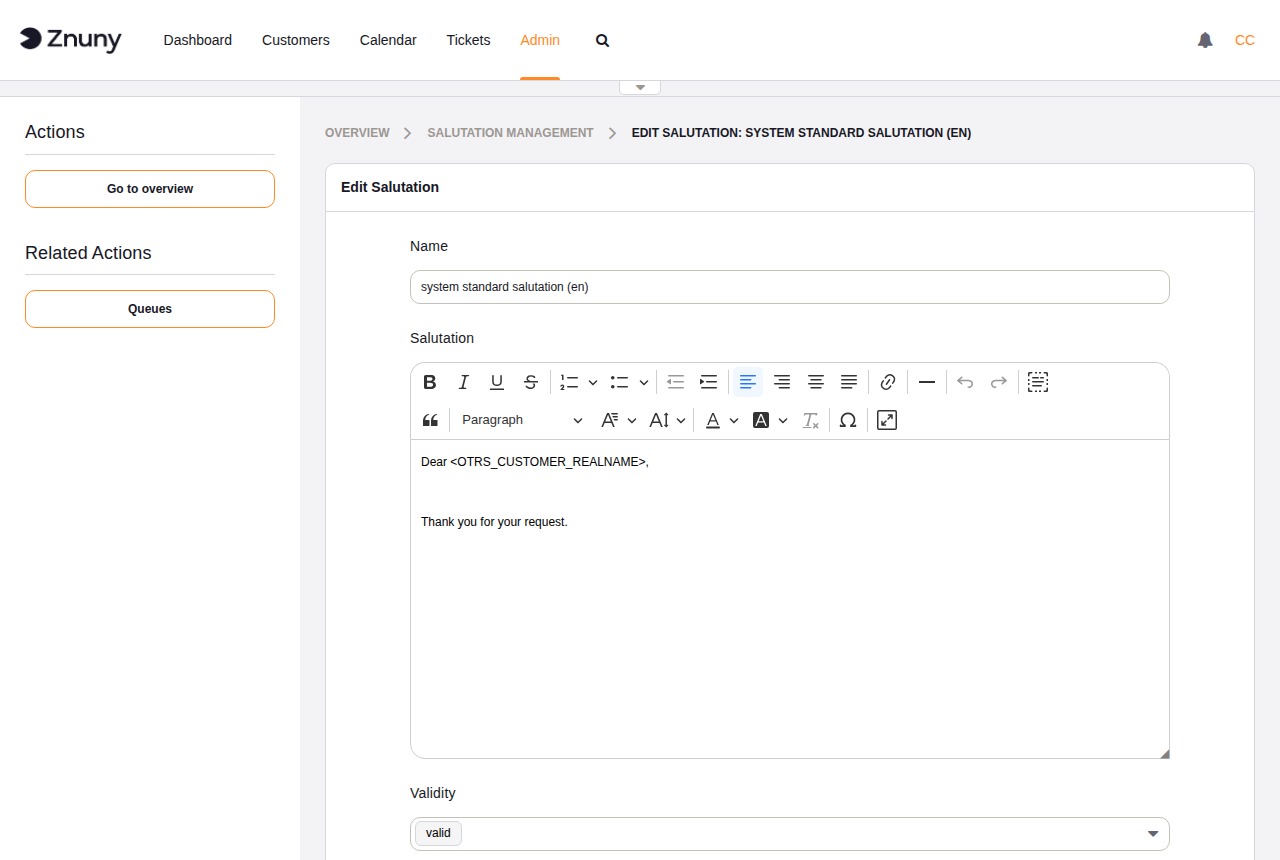Click the Znuny logo
1280x860 pixels.
71,39
